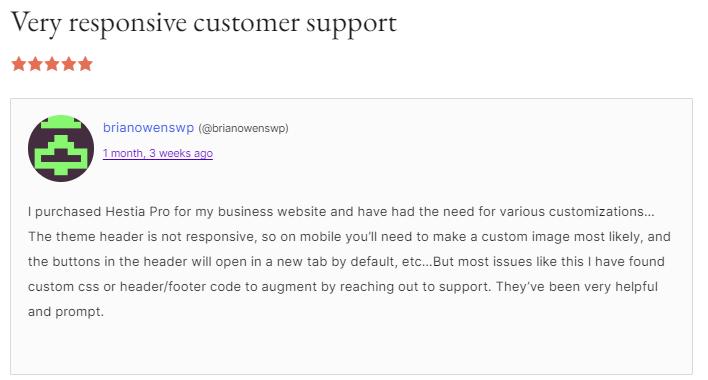The width and height of the screenshot is (708, 380).
Task: Open the '1 month, 3 weeks ago' permalink
Action: [x=158, y=153]
